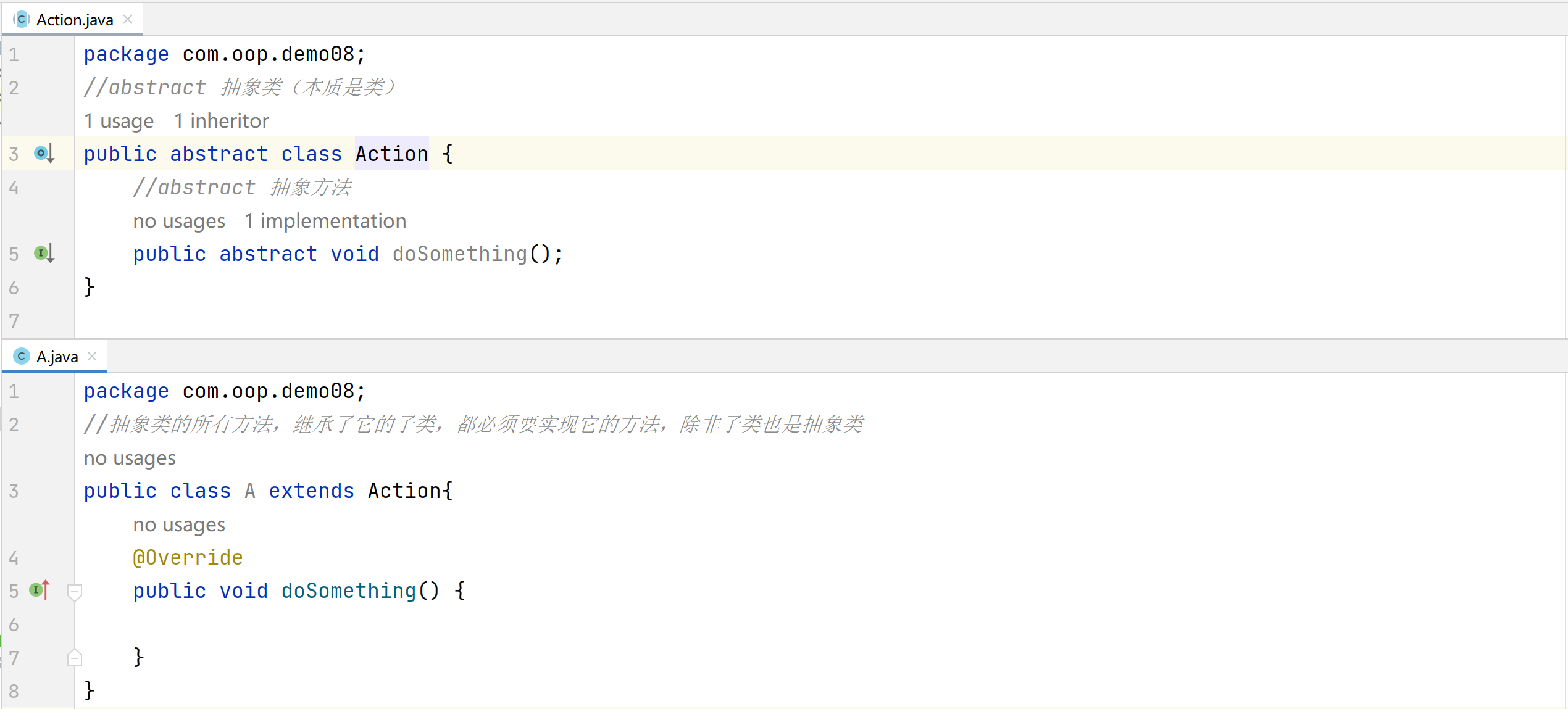This screenshot has height=709, width=1568.
Task: Click the @Override annotation in A.java
Action: [x=188, y=557]
